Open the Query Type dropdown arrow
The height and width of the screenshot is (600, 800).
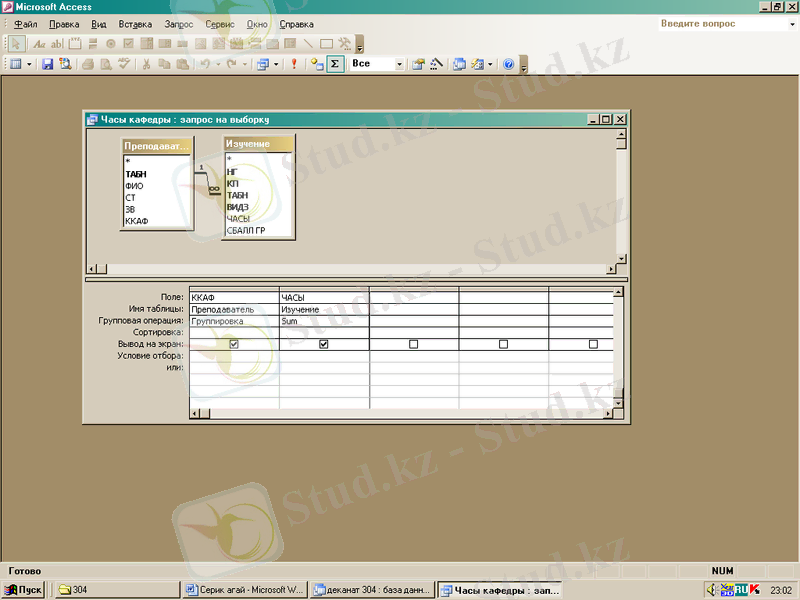(x=276, y=64)
